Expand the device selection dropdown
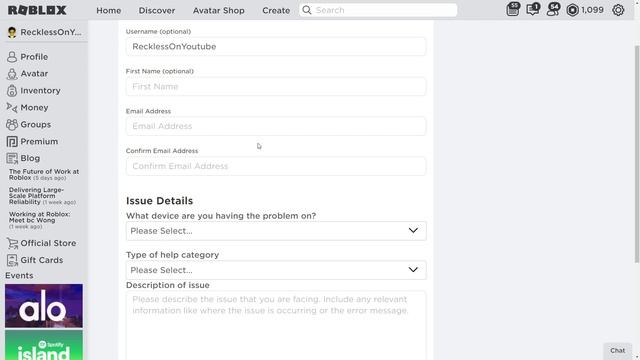Viewport: 640px width, 360px height. [276, 231]
